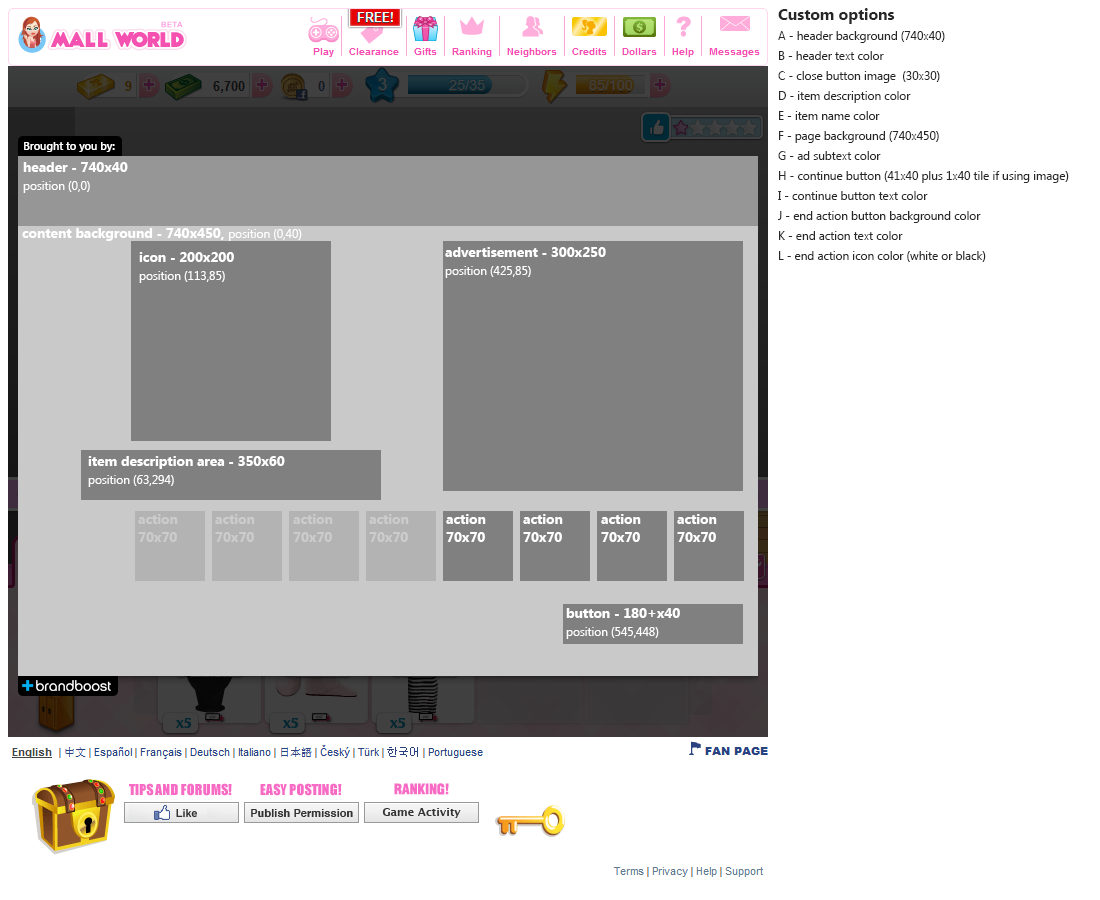Image resolution: width=1100 pixels, height=900 pixels.
Task: Open the Neighbors icon
Action: coord(531,28)
